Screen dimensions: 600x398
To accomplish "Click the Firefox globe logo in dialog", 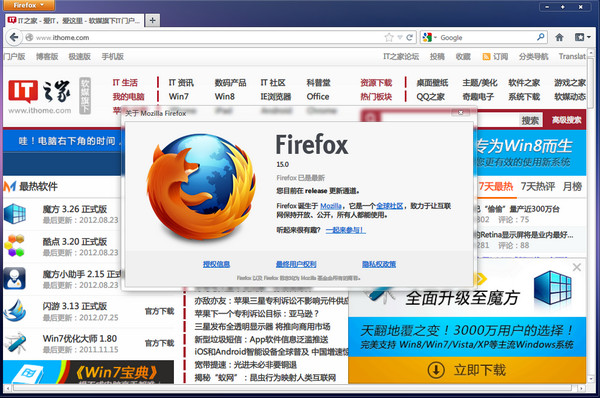I will pos(201,186).
